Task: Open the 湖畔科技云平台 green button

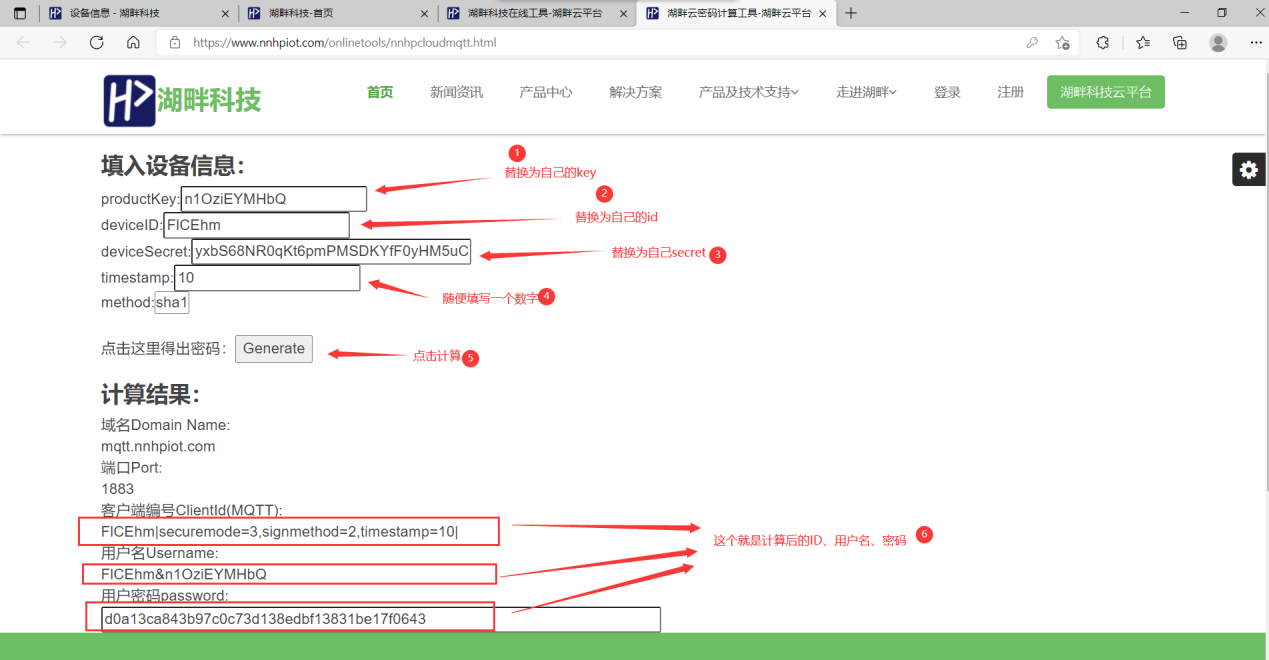Action: point(1106,92)
